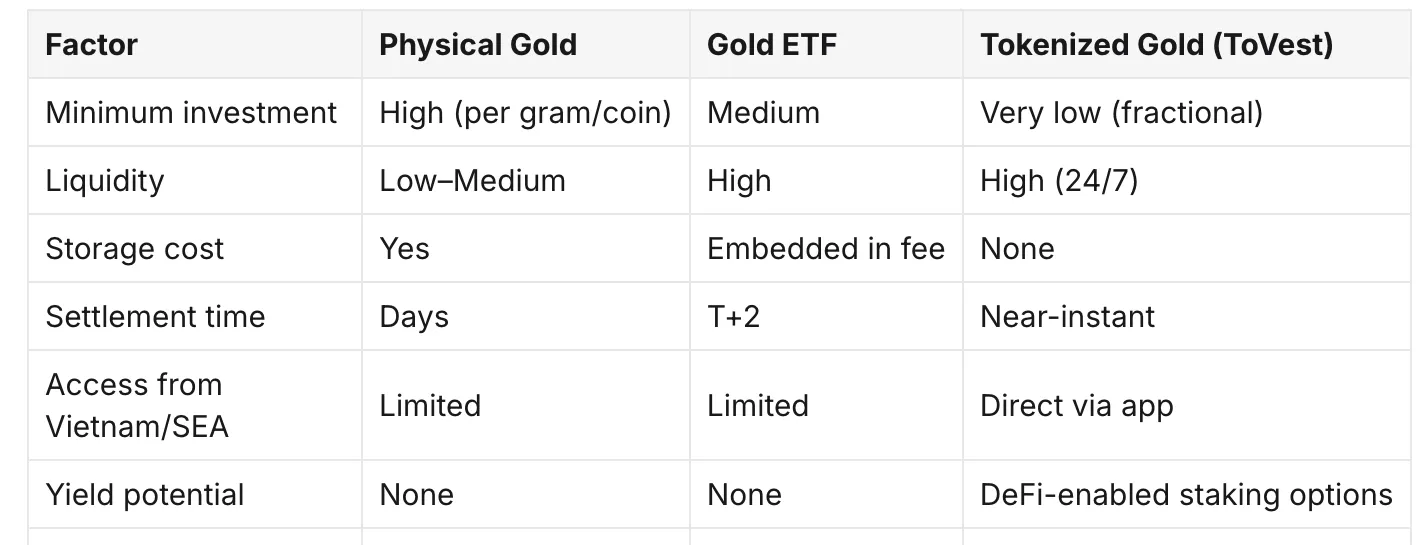Click the Settlement time row label

point(156,317)
